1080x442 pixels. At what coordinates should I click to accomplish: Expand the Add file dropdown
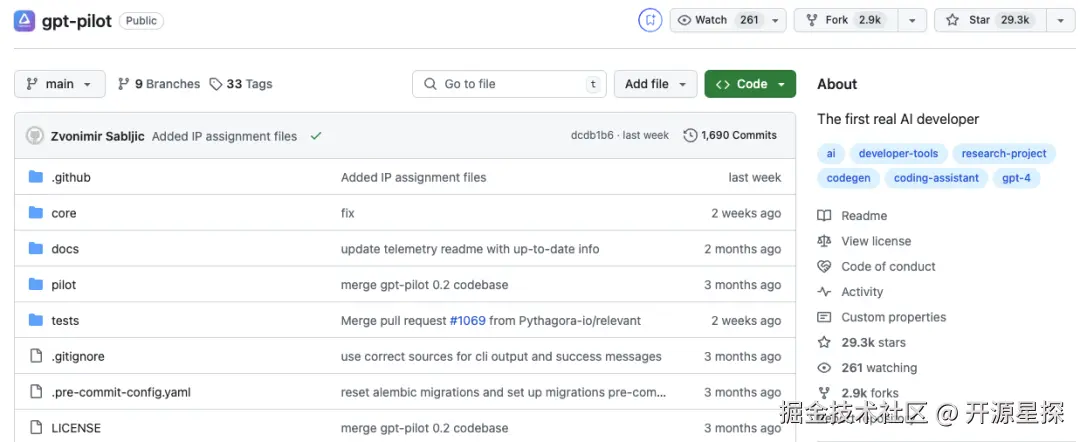point(655,84)
